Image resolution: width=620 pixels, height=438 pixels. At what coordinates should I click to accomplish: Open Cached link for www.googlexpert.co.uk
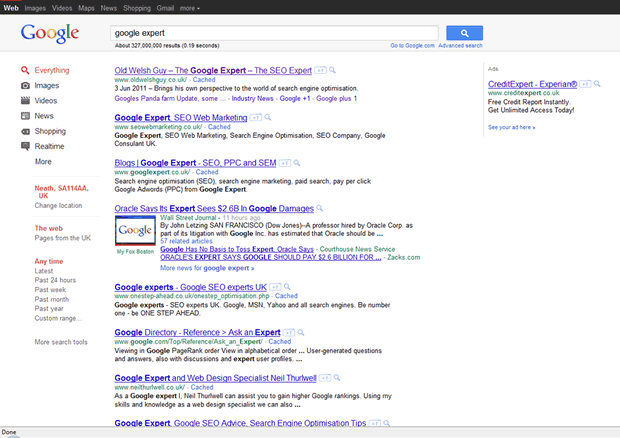207,172
